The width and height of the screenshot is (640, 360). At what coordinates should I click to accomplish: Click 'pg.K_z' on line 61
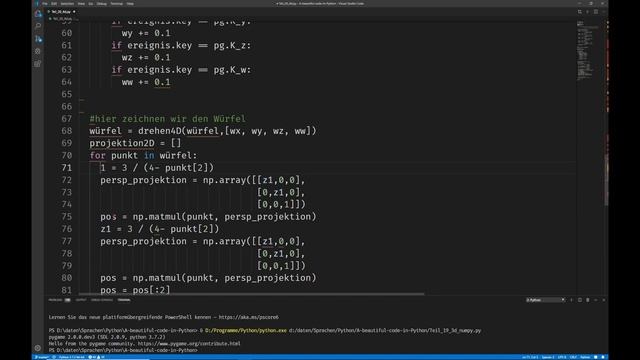(x=230, y=45)
